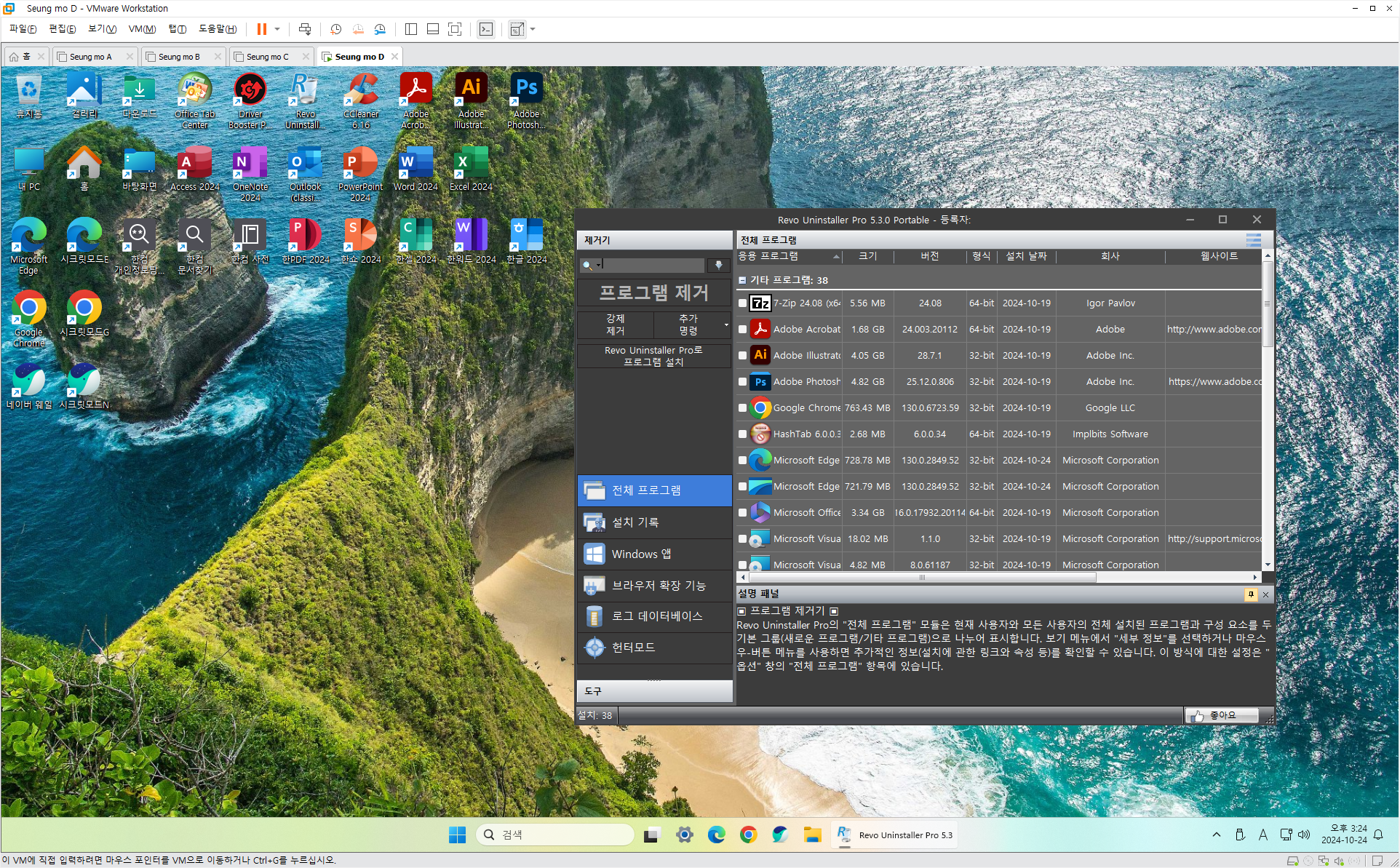Expand the 도구 section header

click(654, 691)
